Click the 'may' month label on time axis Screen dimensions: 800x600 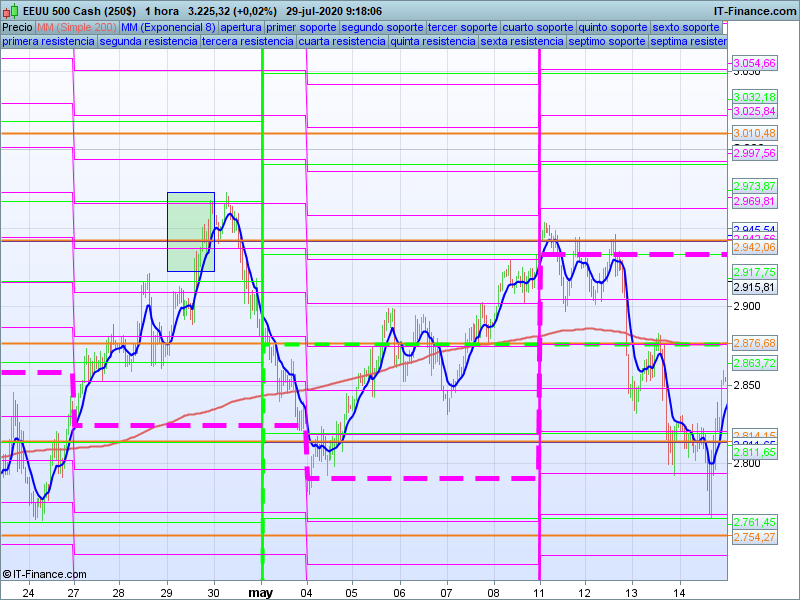click(260, 593)
